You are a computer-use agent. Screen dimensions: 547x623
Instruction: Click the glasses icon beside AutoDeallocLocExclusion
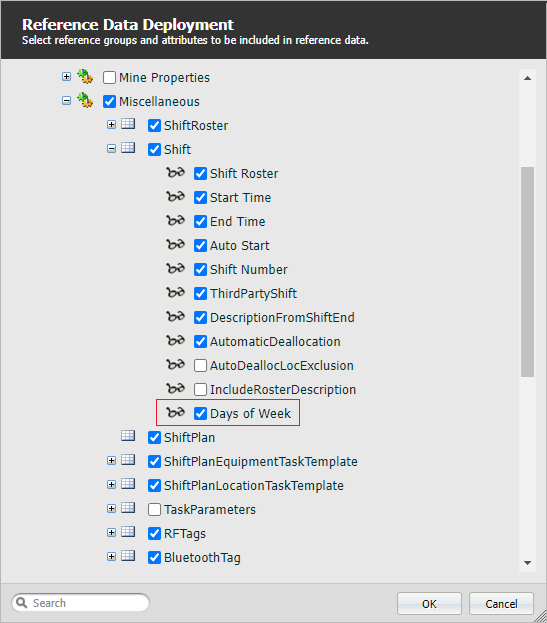[175, 364]
